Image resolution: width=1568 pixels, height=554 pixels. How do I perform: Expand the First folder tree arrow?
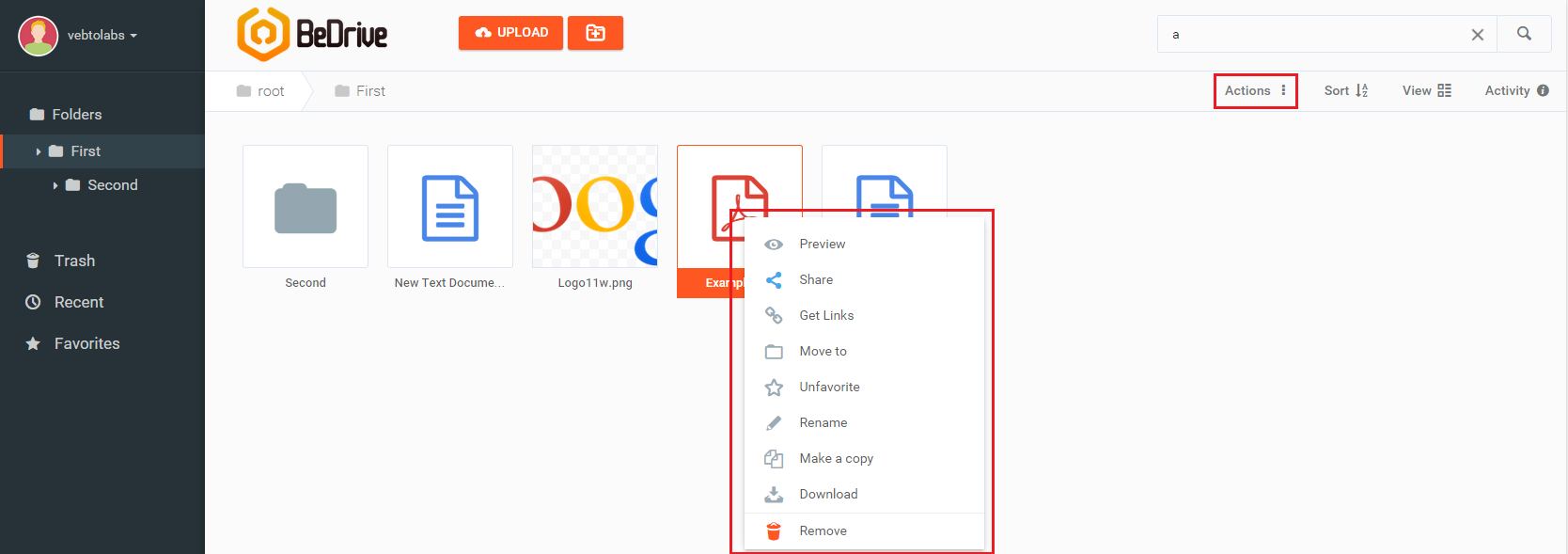tap(39, 151)
